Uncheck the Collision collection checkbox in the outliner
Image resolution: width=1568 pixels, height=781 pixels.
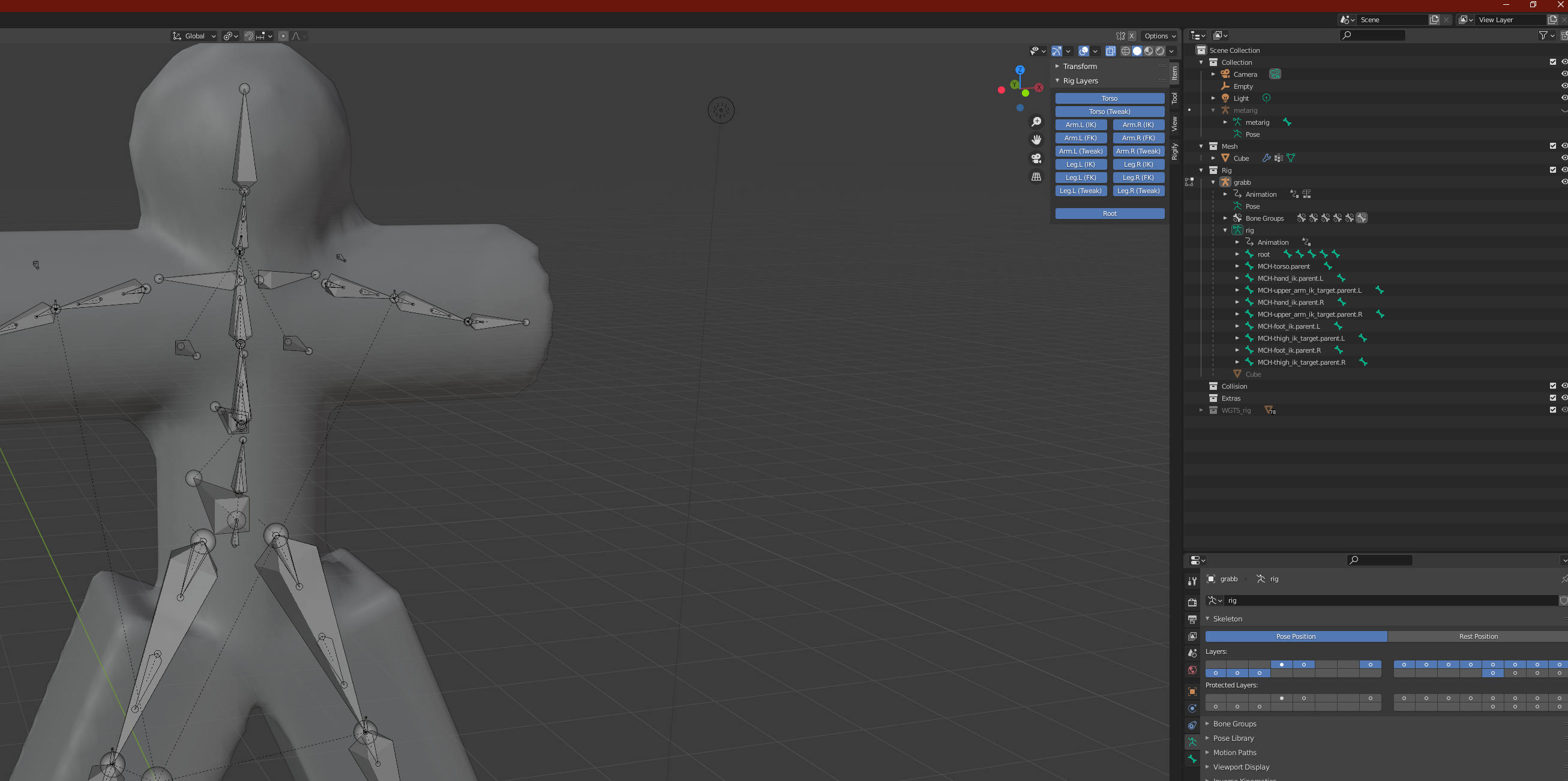[1553, 386]
